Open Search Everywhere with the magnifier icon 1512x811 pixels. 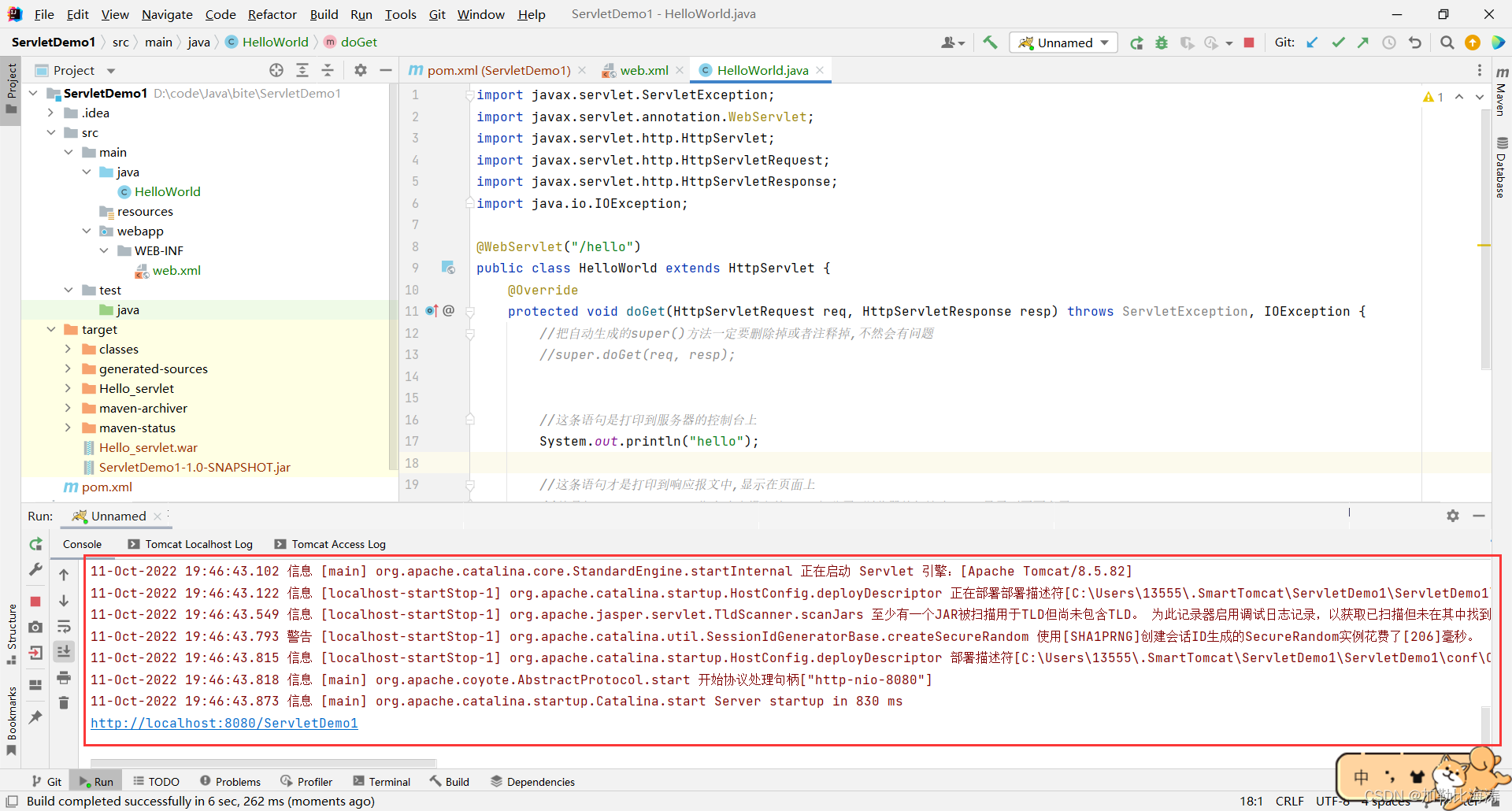tap(1447, 42)
